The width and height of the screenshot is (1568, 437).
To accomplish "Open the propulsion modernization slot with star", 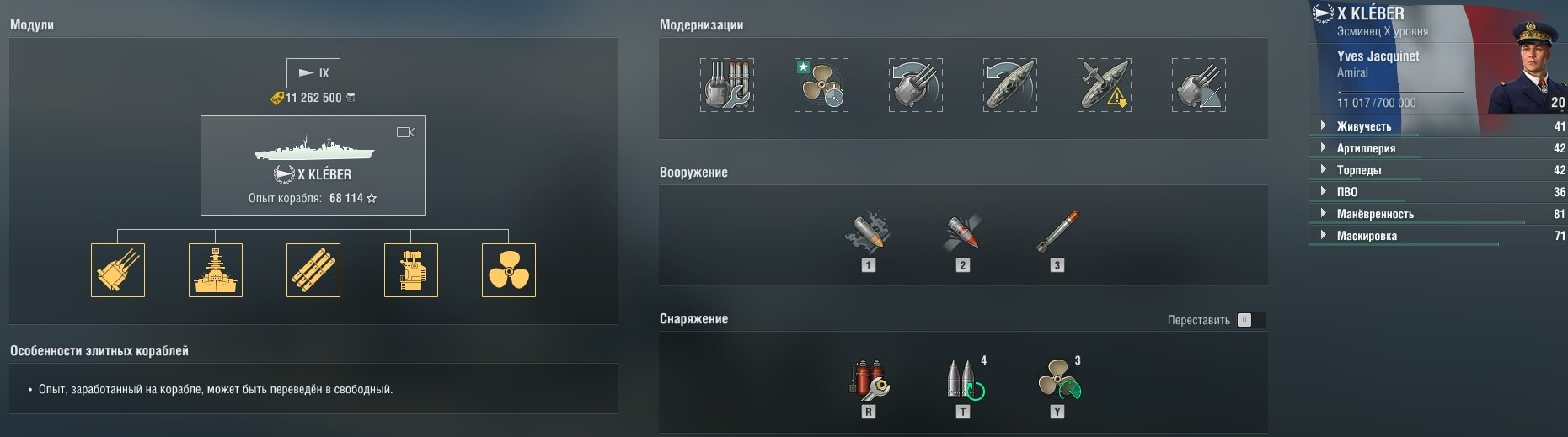I will coord(821,85).
